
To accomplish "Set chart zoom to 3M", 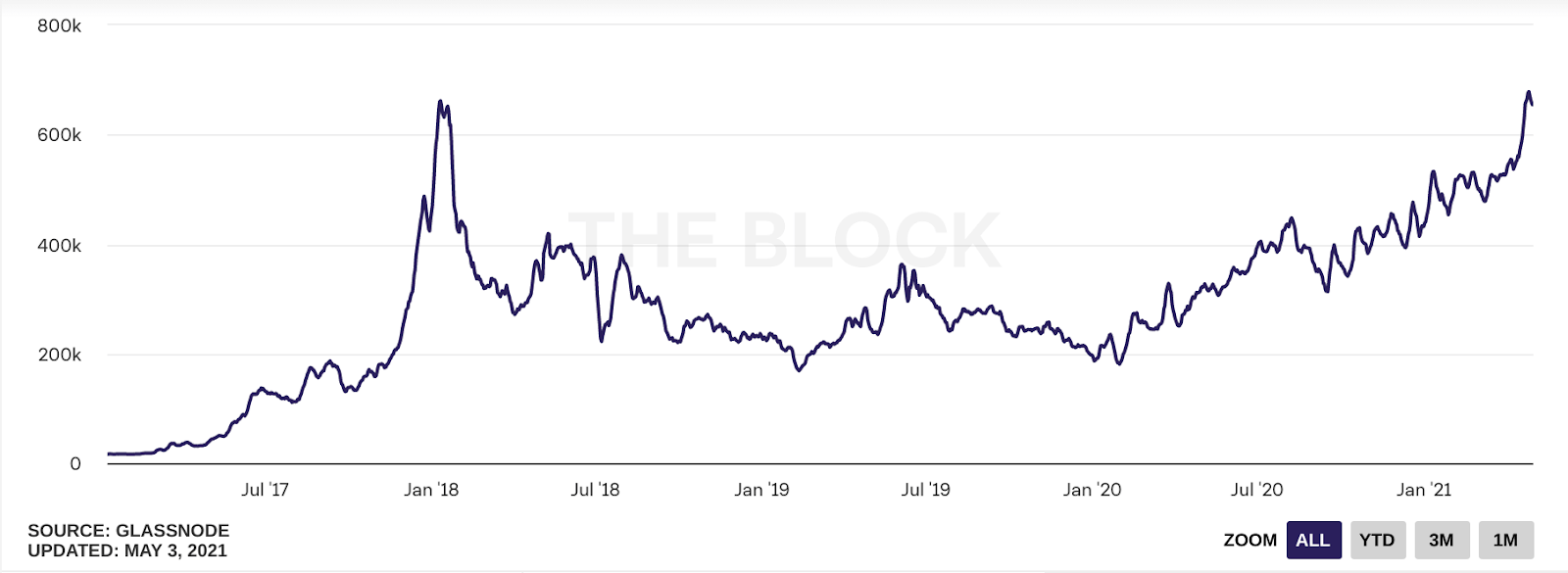I will (1441, 540).
